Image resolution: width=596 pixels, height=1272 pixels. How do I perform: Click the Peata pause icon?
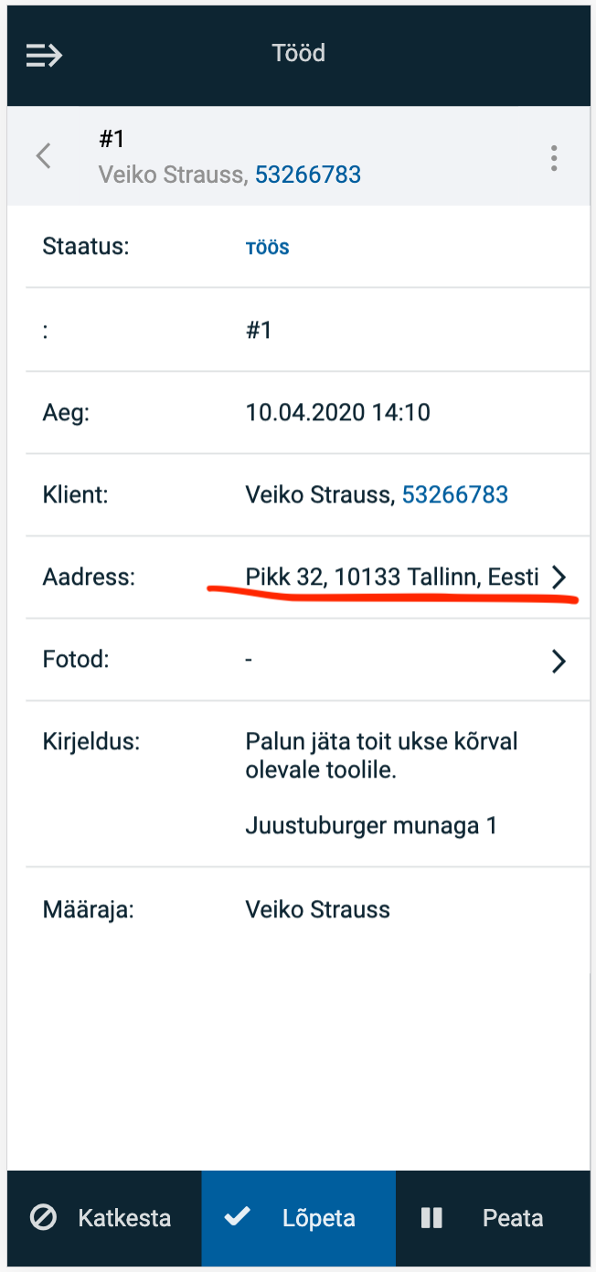(432, 1218)
